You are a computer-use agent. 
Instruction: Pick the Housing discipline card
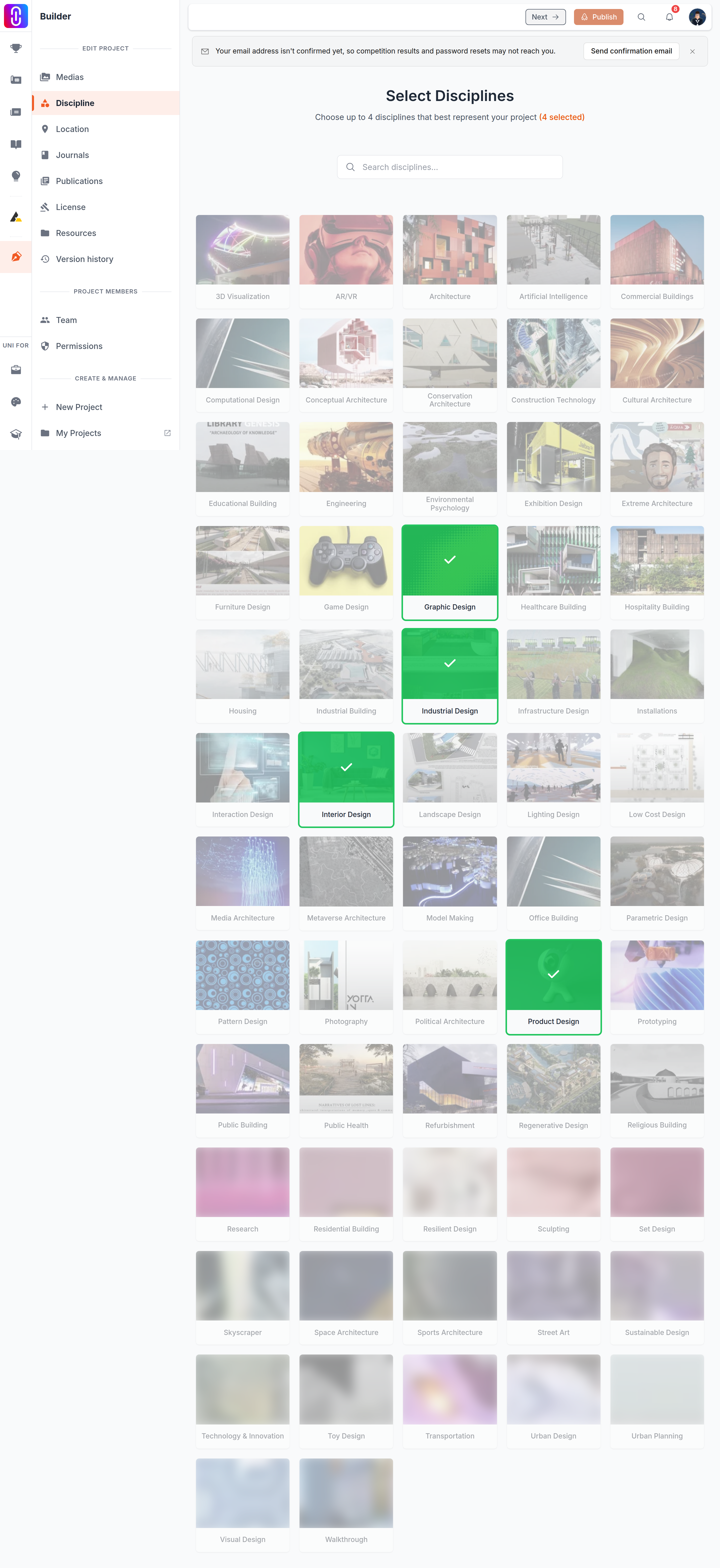click(x=243, y=676)
